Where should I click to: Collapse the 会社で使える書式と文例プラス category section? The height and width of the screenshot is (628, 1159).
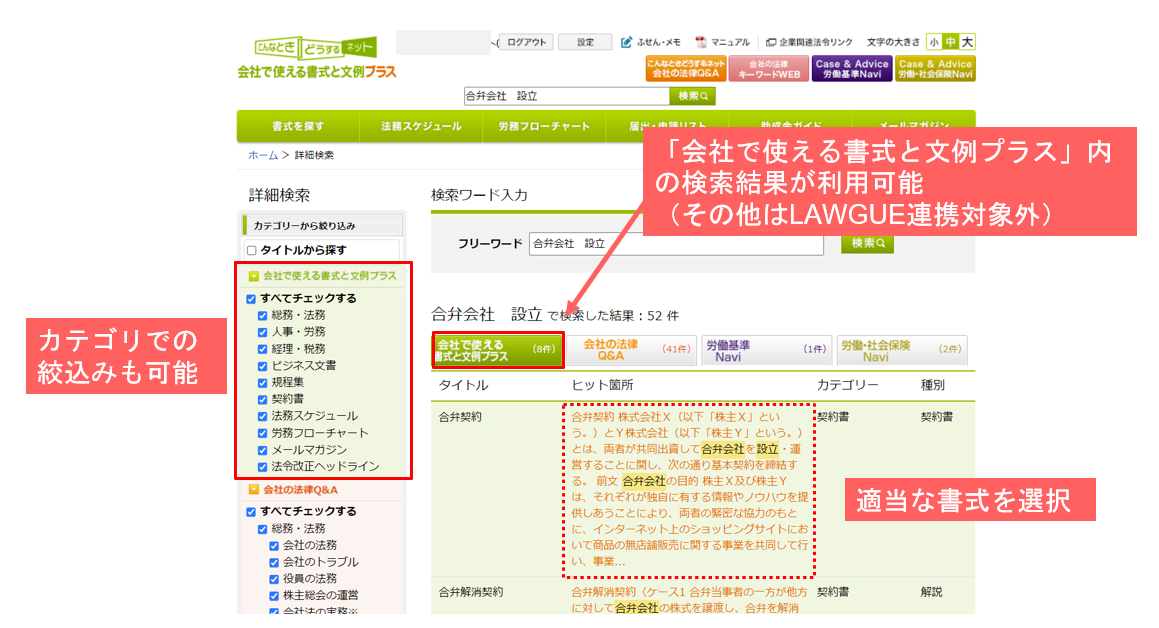pos(254,275)
